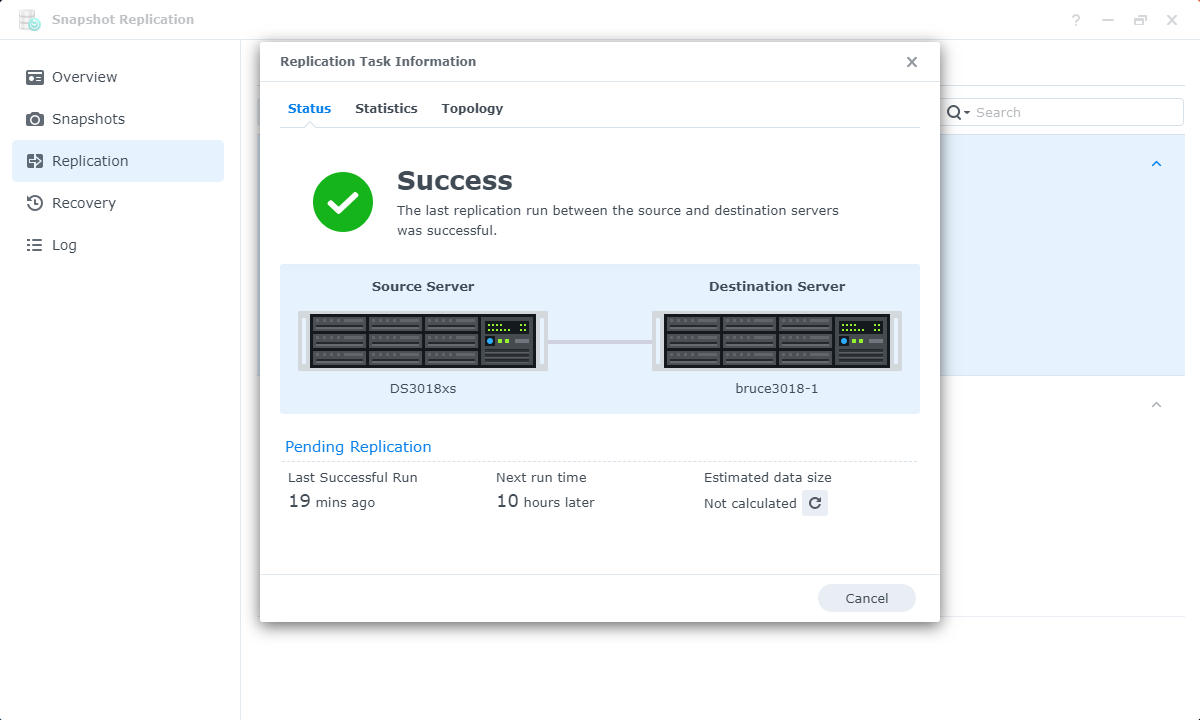Collapse the second task panel chevron

[x=1156, y=405]
